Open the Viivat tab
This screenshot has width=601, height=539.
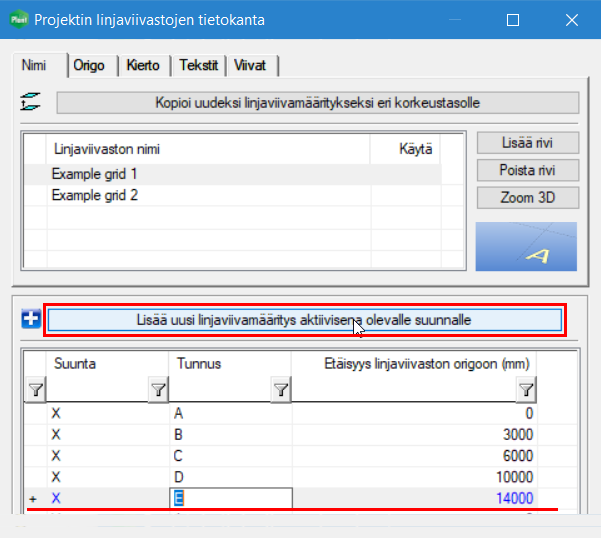click(250, 66)
